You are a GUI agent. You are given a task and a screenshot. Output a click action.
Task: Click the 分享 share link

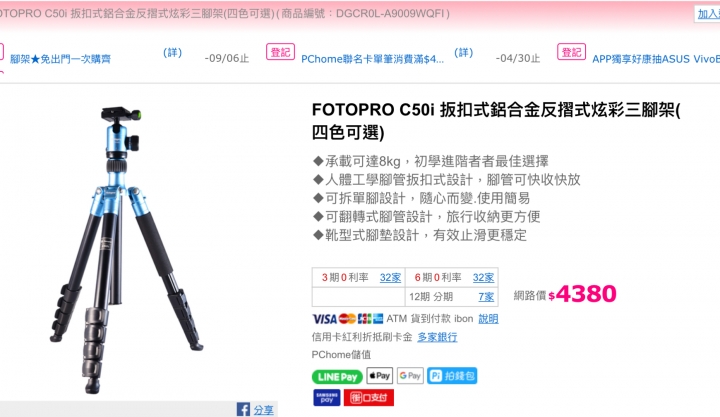pos(264,410)
